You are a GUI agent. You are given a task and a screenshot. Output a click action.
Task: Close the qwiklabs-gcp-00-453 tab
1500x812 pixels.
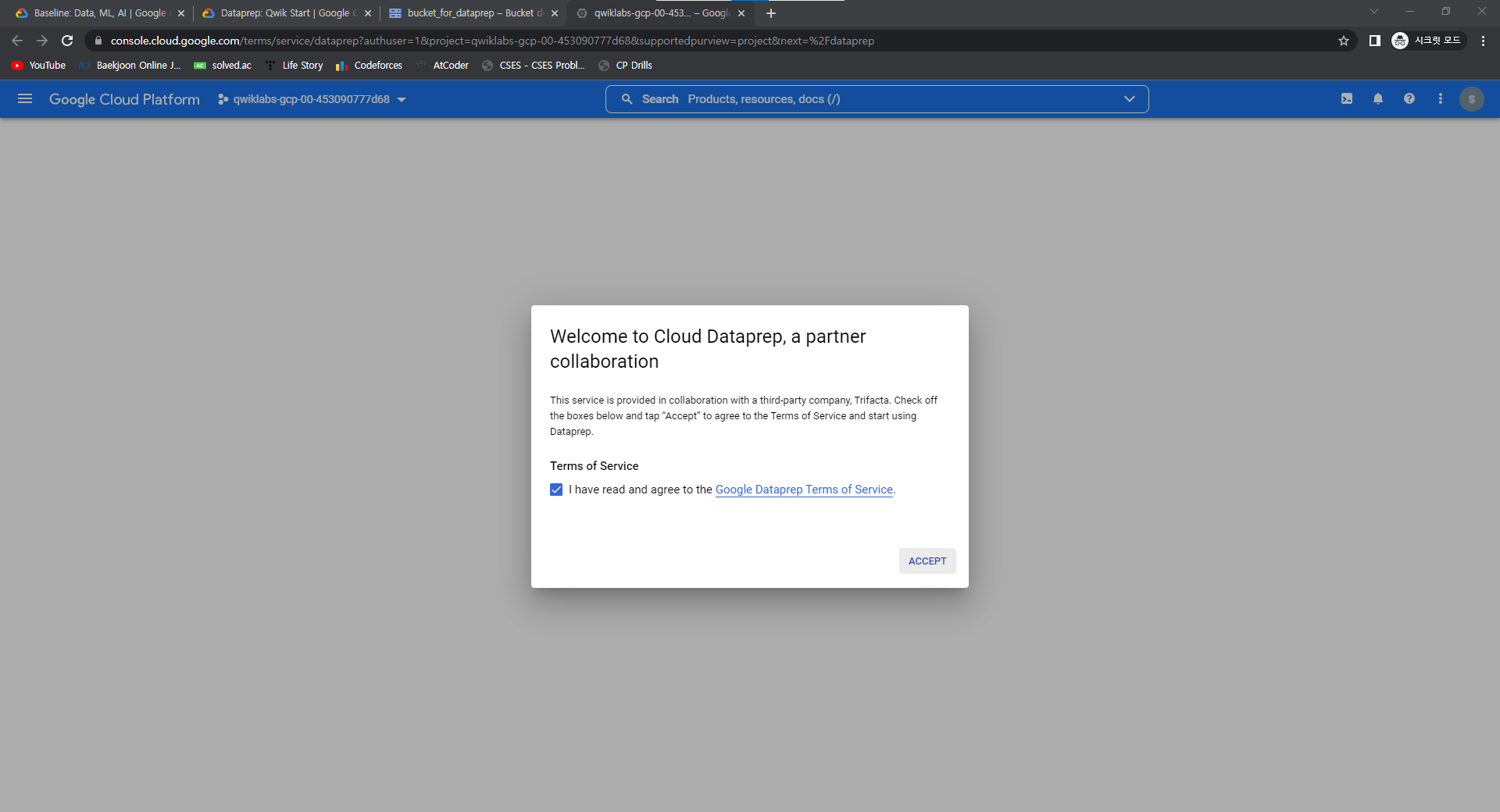(741, 13)
